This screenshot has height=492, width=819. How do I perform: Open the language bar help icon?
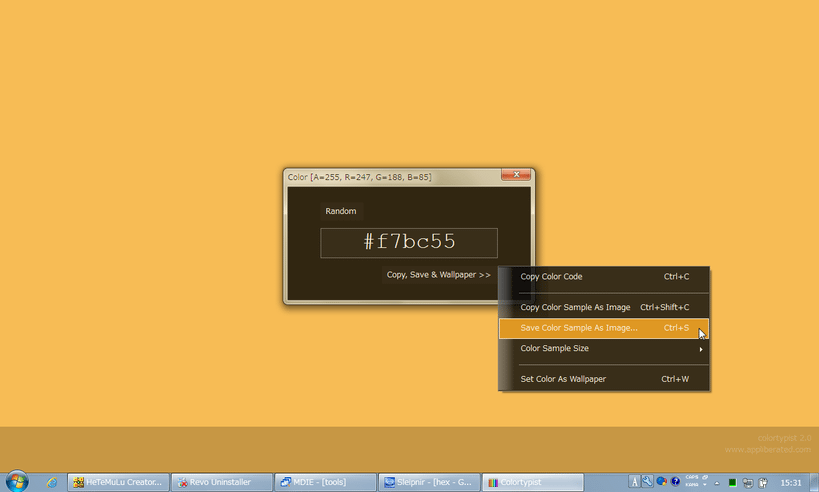pos(675,482)
